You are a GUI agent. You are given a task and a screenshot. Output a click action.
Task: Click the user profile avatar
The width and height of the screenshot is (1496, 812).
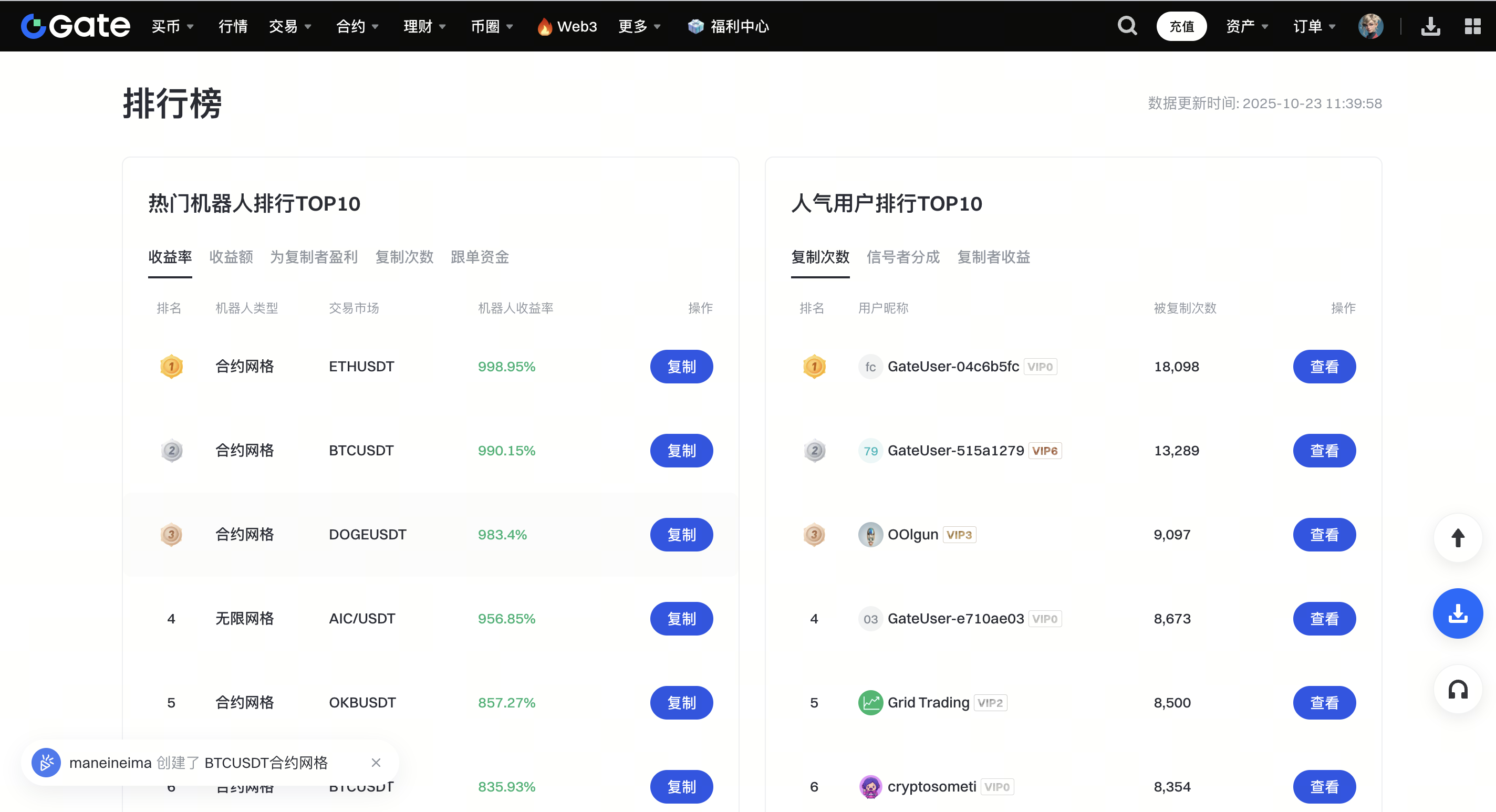[1370, 26]
